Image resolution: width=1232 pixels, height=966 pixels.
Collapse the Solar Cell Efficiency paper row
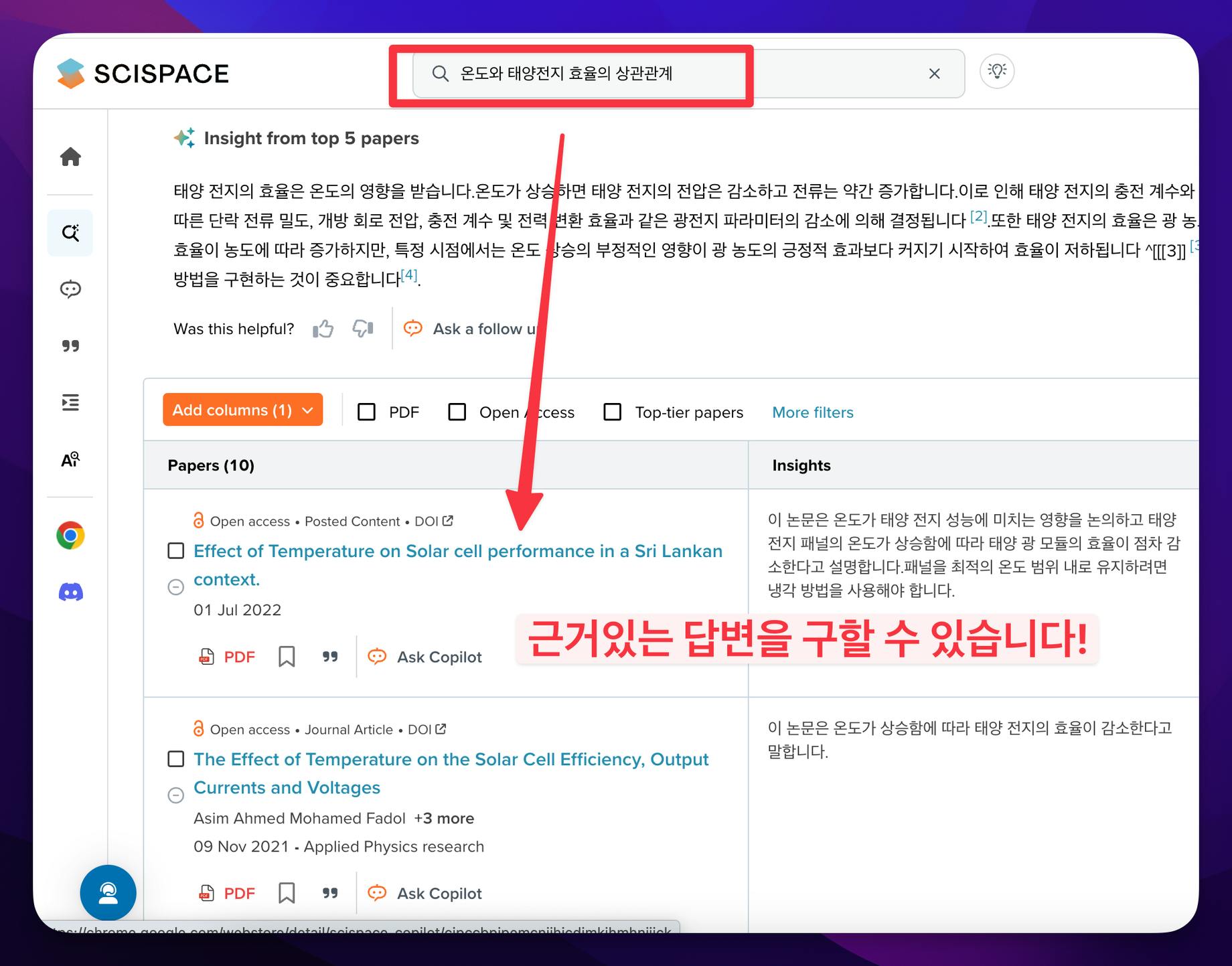tap(175, 795)
